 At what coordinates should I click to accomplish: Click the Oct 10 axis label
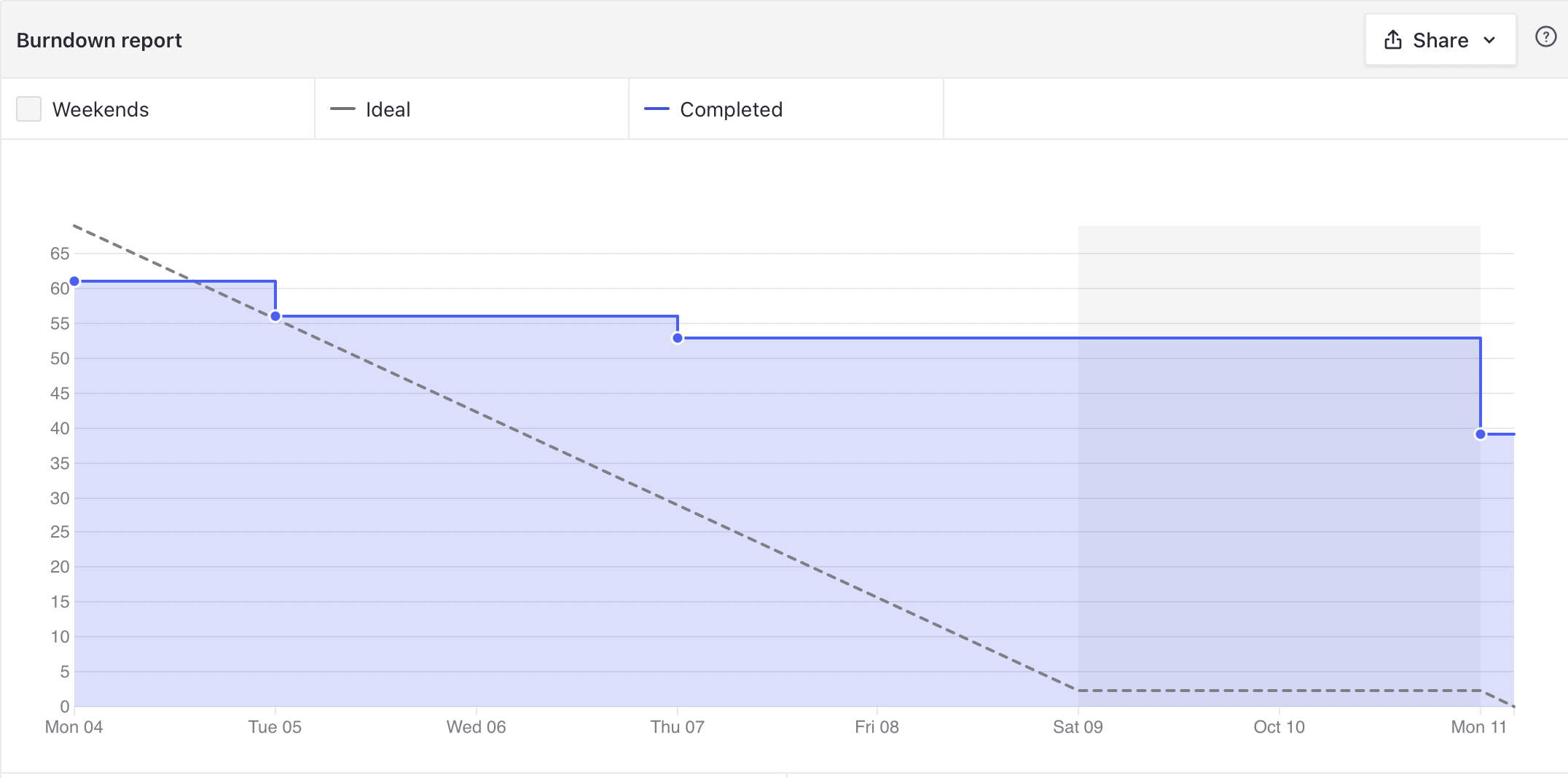click(1279, 727)
